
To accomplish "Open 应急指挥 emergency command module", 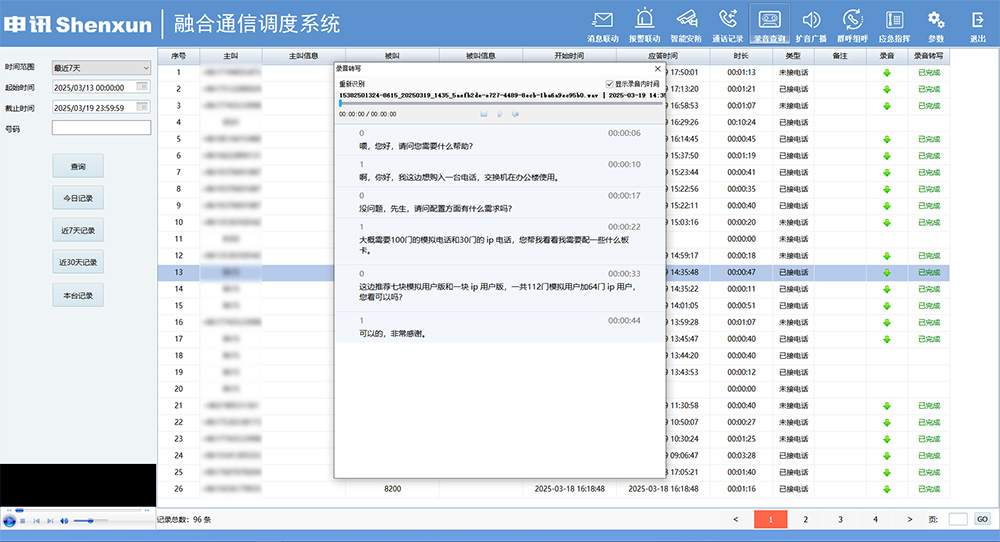I will (x=894, y=26).
